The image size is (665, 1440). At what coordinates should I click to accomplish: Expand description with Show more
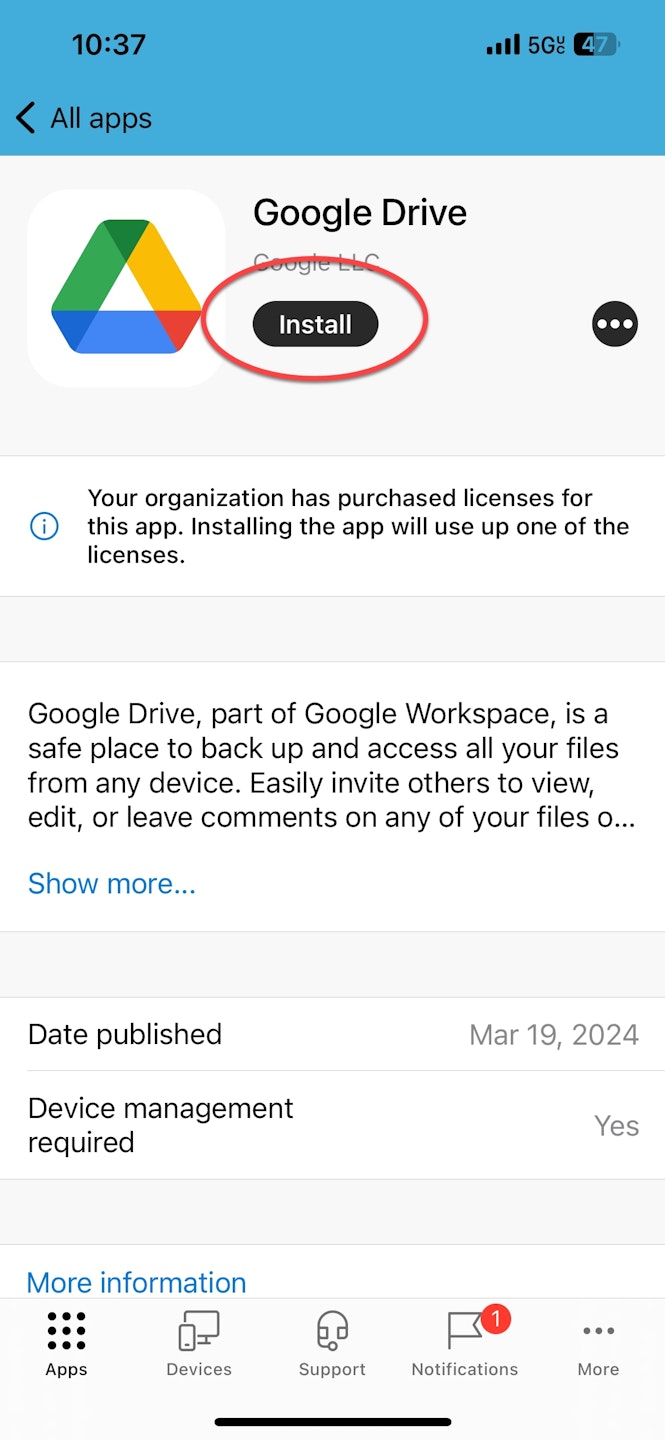pyautogui.click(x=112, y=884)
